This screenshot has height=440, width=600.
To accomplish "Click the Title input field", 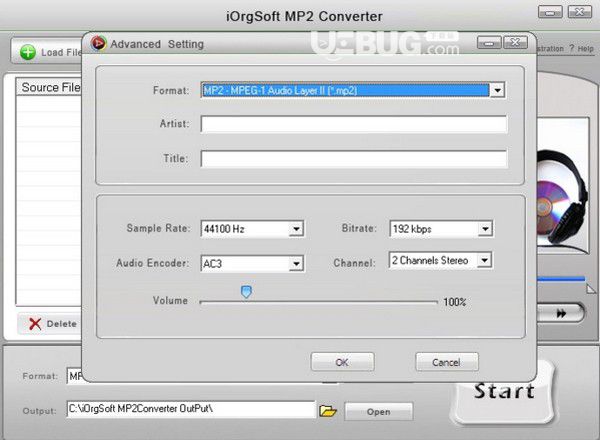I will [x=354, y=158].
